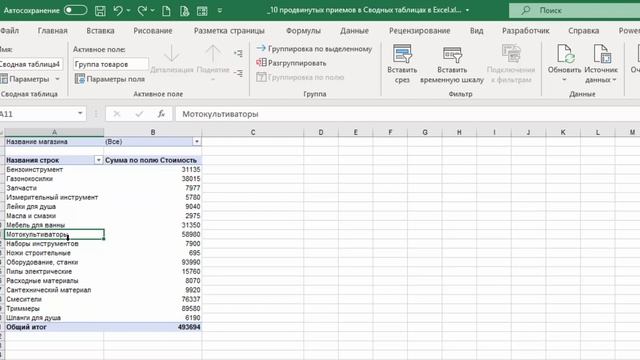Click the Undo arrow icon

click(118, 10)
